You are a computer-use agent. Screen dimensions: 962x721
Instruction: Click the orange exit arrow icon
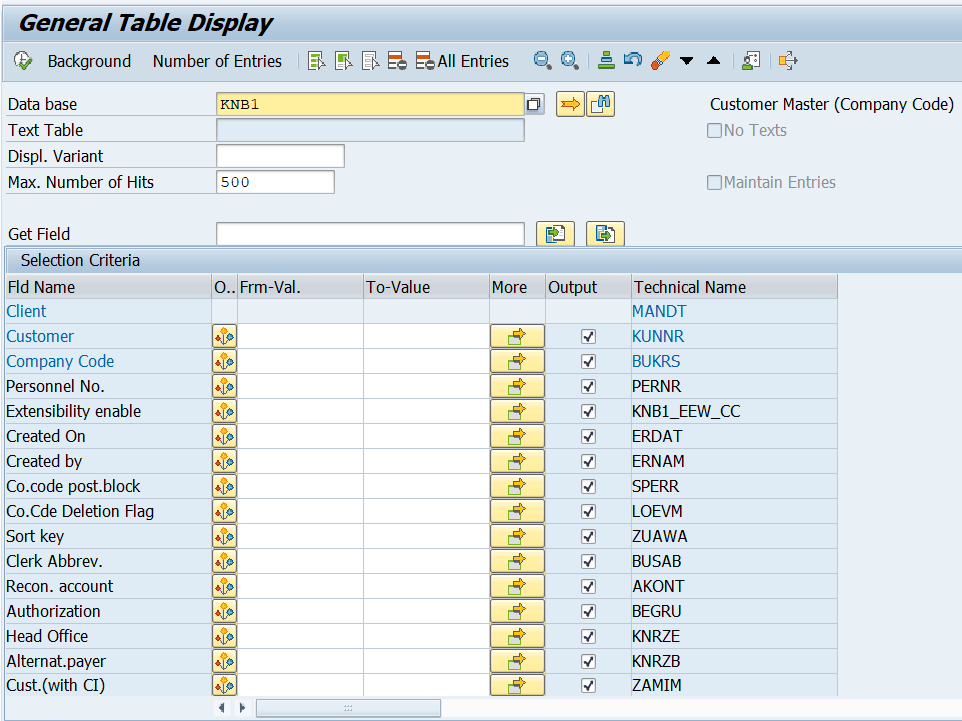tap(788, 60)
